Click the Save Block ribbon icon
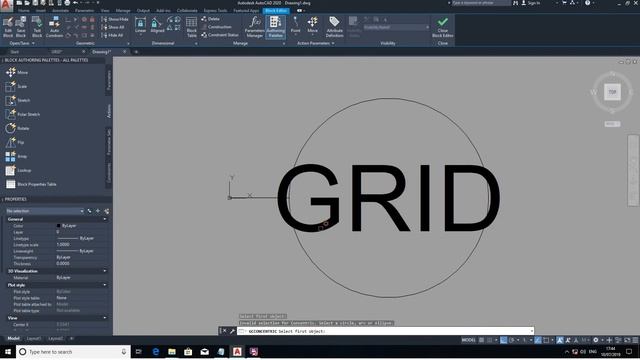Image resolution: width=640 pixels, height=360 pixels. [21, 27]
